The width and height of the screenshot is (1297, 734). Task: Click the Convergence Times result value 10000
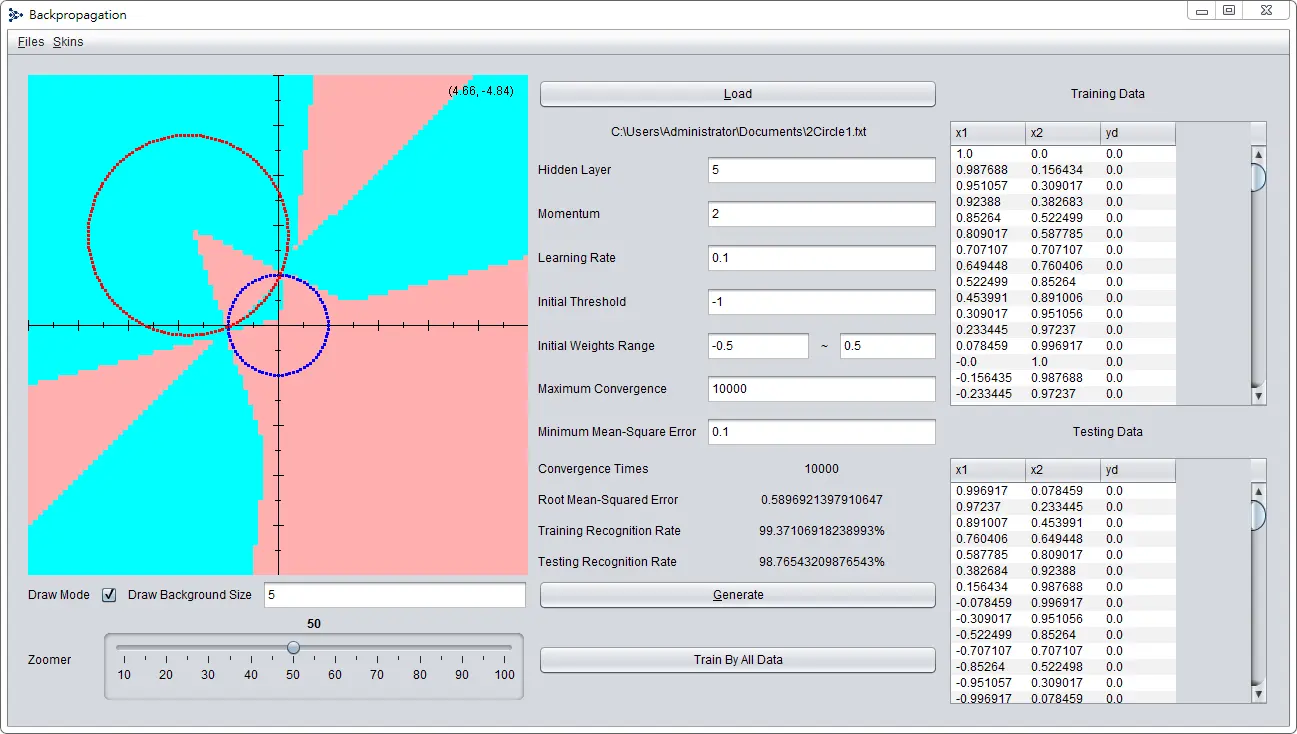pos(822,469)
